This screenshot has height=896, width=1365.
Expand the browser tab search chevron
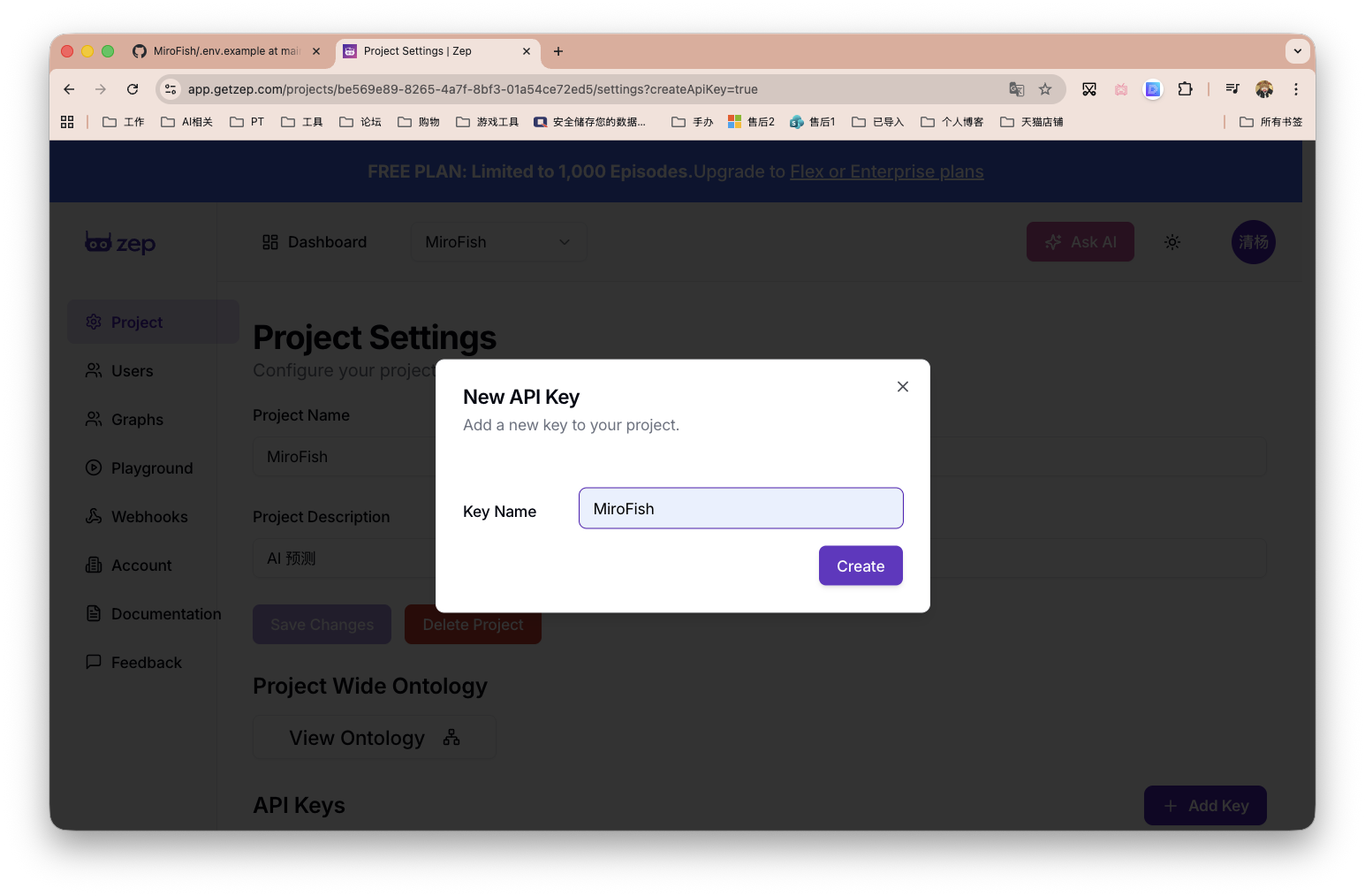pyautogui.click(x=1297, y=51)
